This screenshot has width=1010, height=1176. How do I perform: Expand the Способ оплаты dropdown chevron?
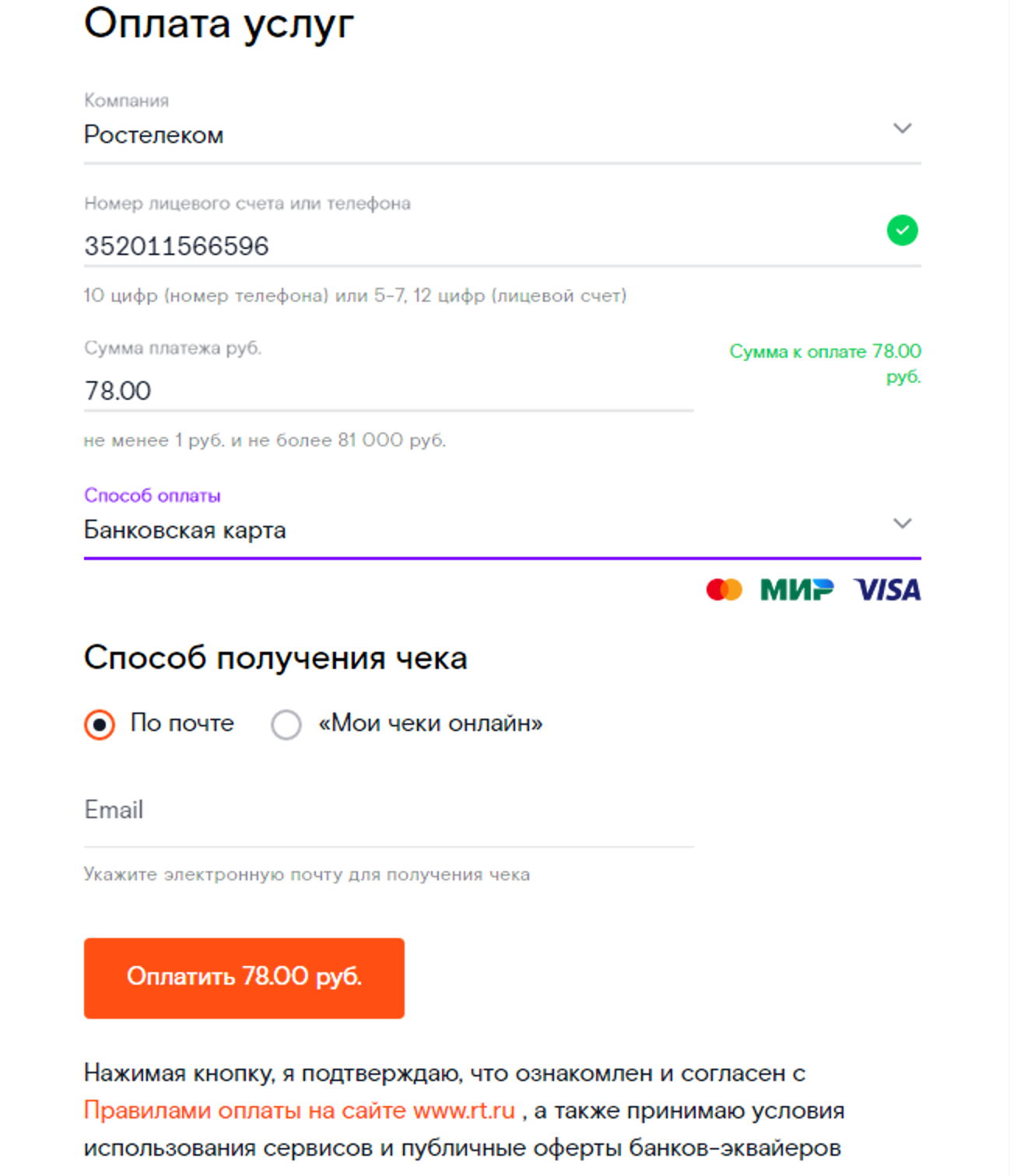(x=902, y=523)
